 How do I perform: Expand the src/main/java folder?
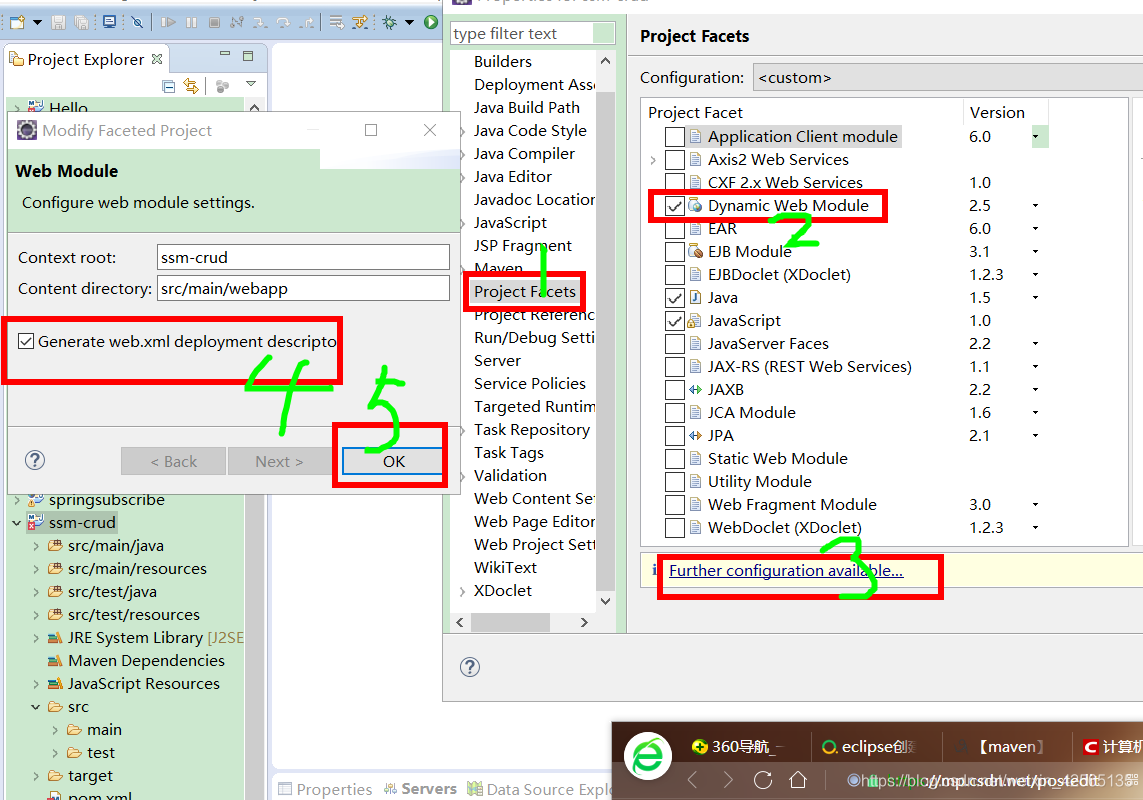(36, 545)
